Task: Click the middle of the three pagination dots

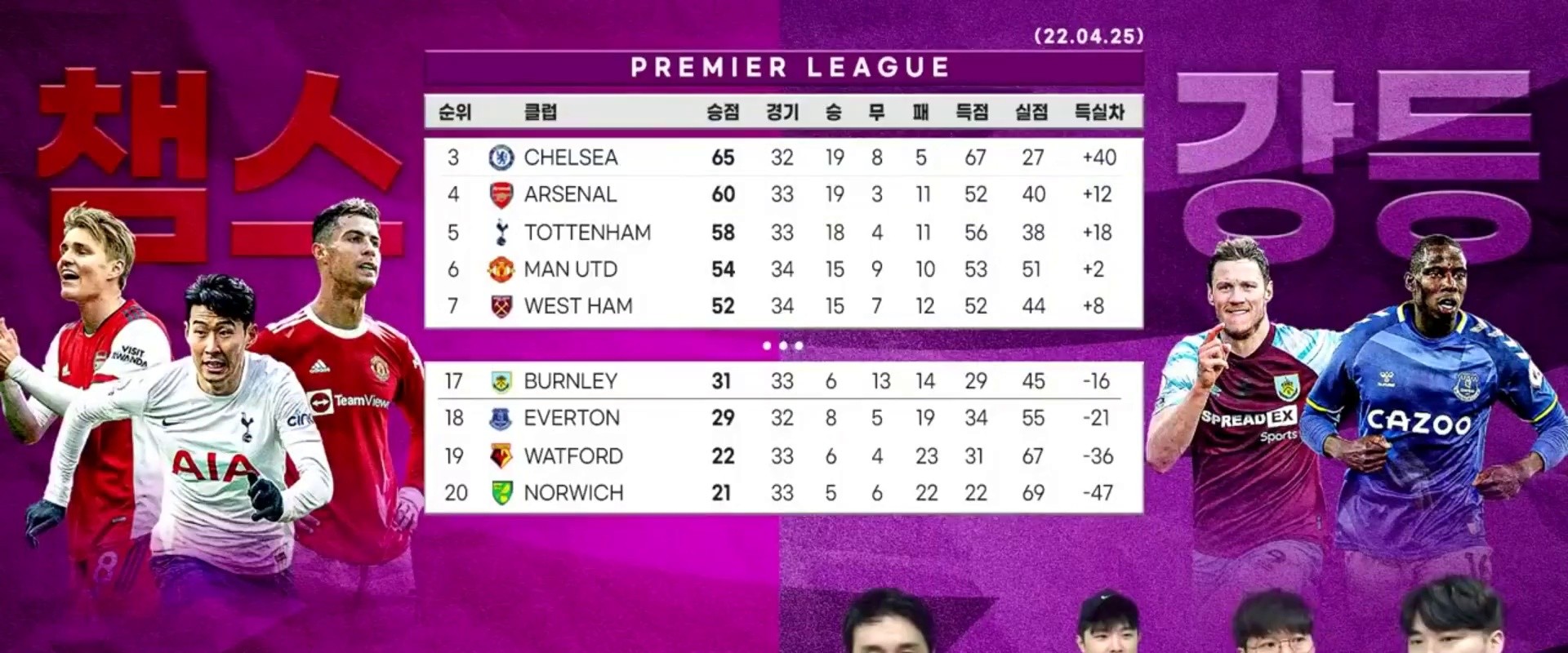Action: pyautogui.click(x=783, y=346)
